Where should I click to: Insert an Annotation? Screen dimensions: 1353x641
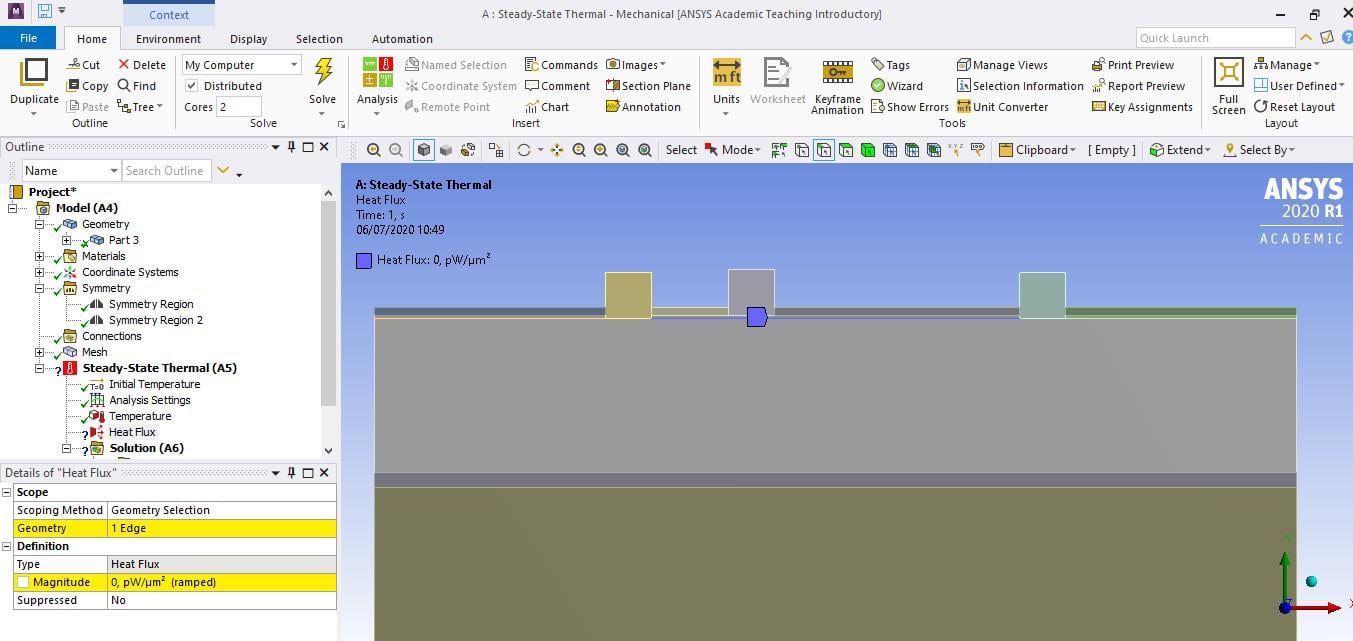(x=643, y=107)
